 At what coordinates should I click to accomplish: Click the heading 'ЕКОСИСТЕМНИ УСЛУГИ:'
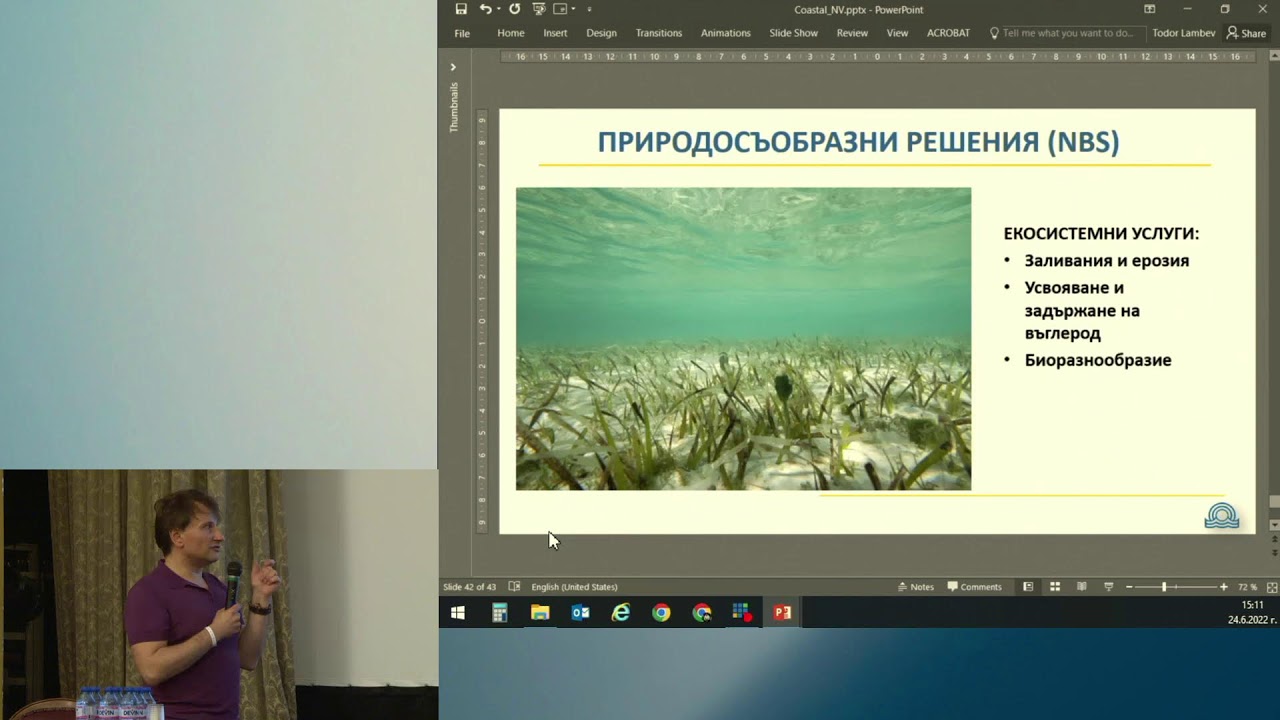coord(1101,233)
